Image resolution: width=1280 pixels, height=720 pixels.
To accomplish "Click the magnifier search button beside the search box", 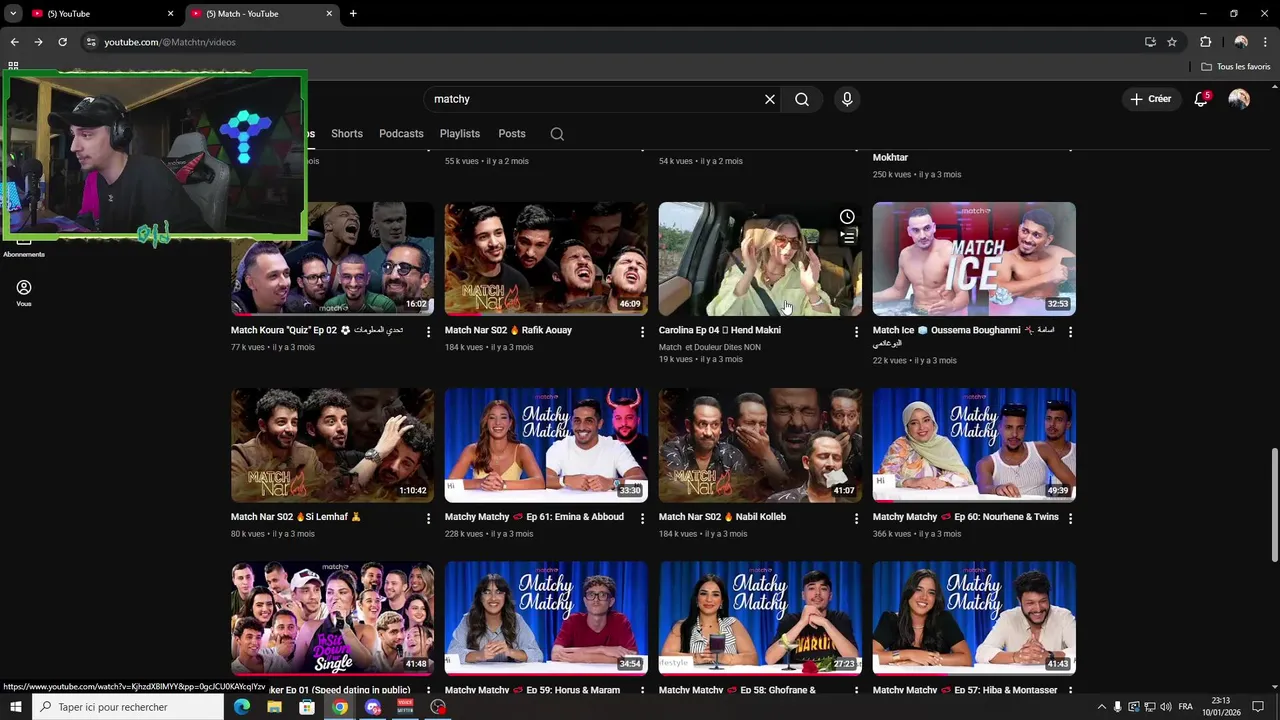I will point(802,99).
